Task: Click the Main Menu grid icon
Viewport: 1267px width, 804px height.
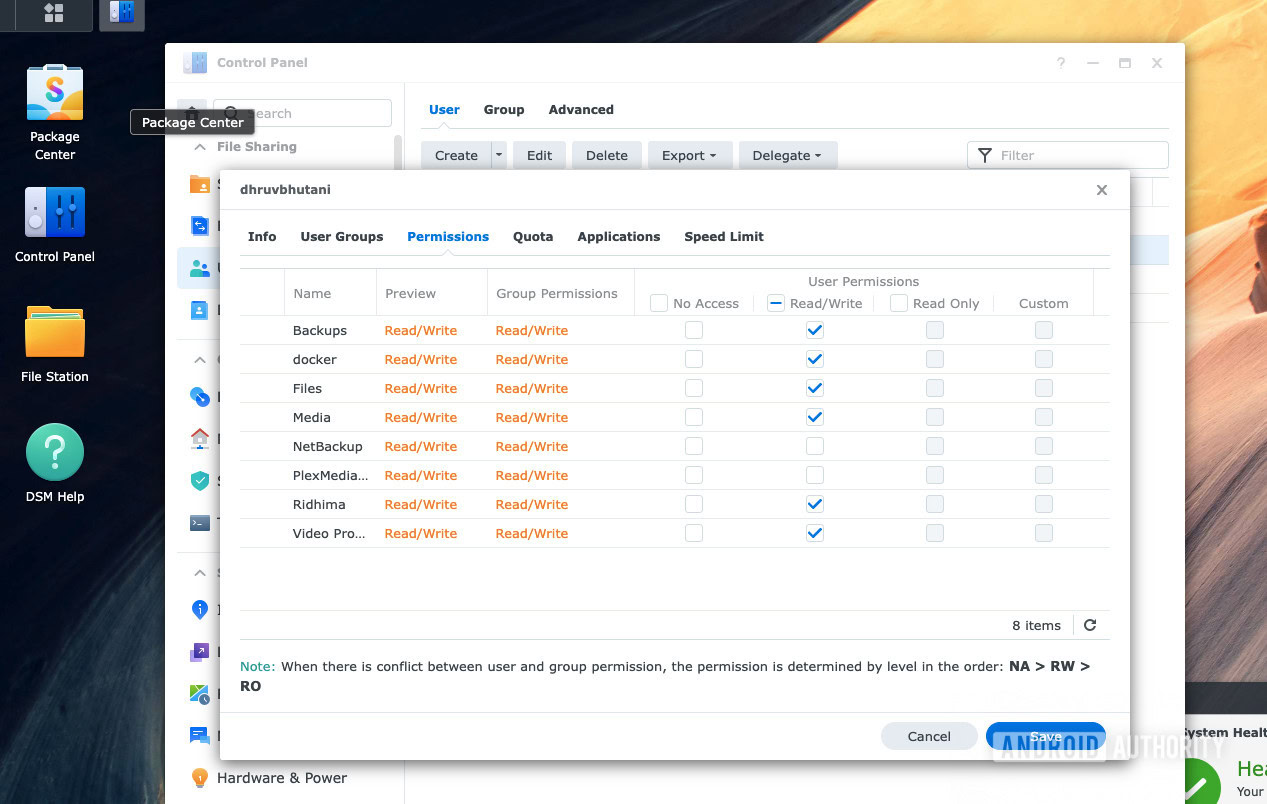Action: tap(53, 13)
